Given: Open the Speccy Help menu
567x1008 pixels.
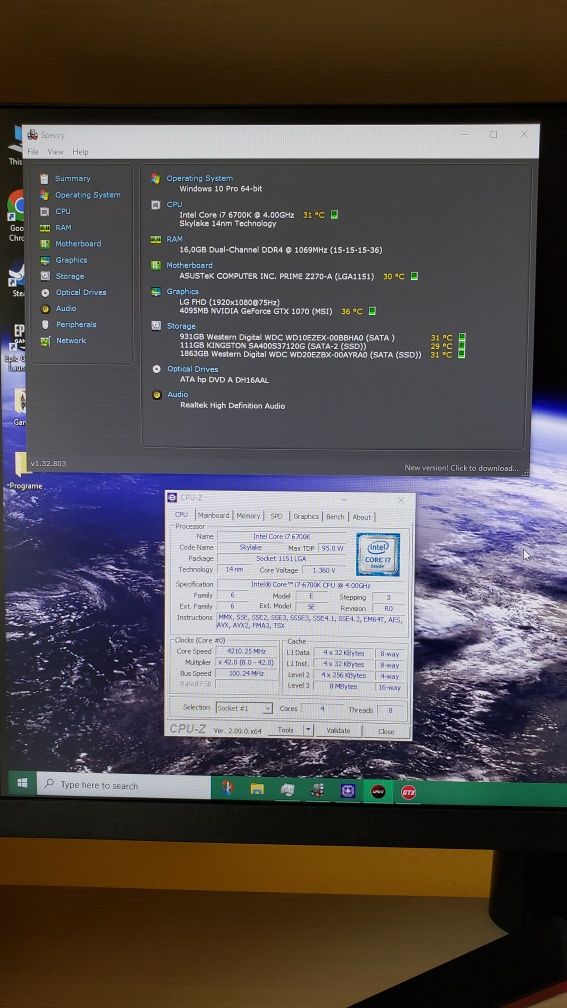Looking at the screenshot, I should coord(80,152).
